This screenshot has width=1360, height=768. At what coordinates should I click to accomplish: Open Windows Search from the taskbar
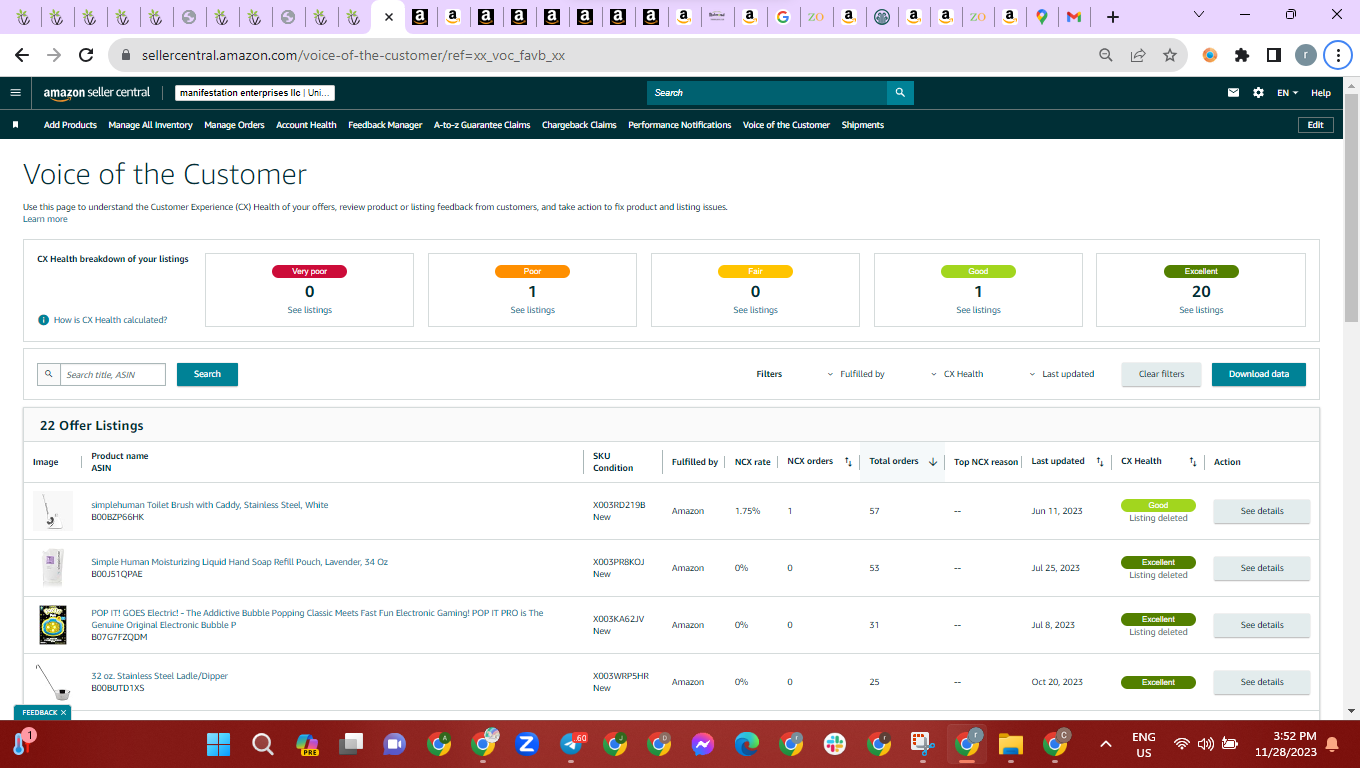coord(262,744)
